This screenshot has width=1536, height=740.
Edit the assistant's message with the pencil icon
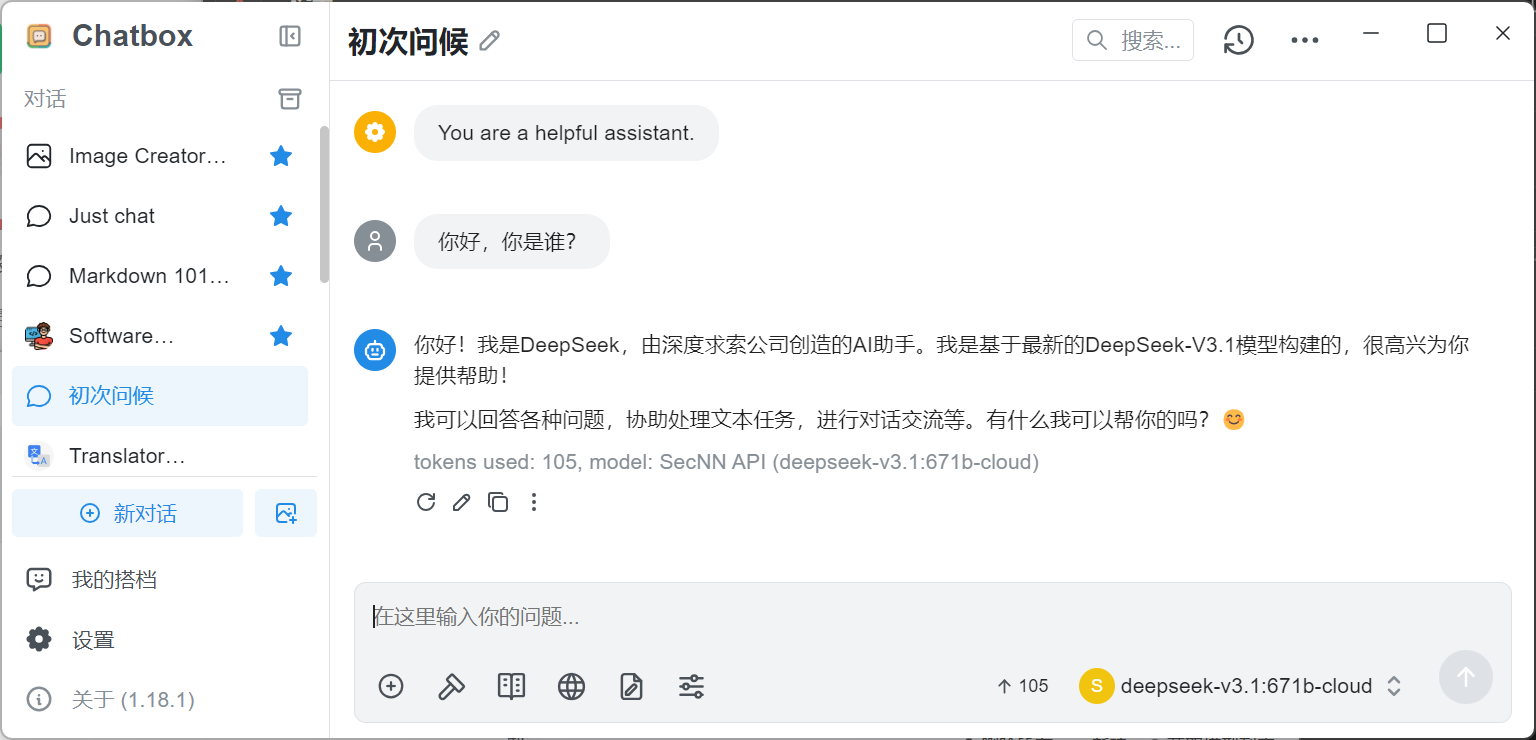coord(461,502)
